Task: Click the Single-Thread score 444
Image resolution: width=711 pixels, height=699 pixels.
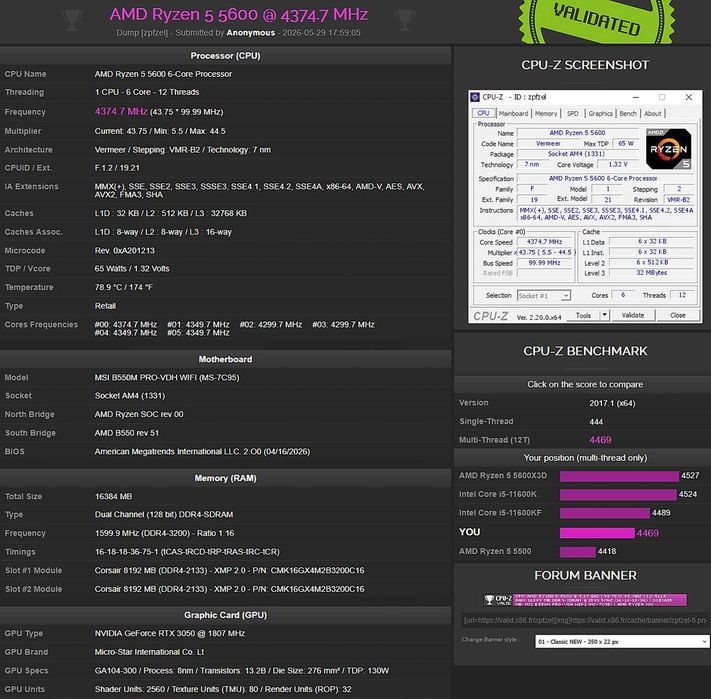Action: pyautogui.click(x=596, y=422)
